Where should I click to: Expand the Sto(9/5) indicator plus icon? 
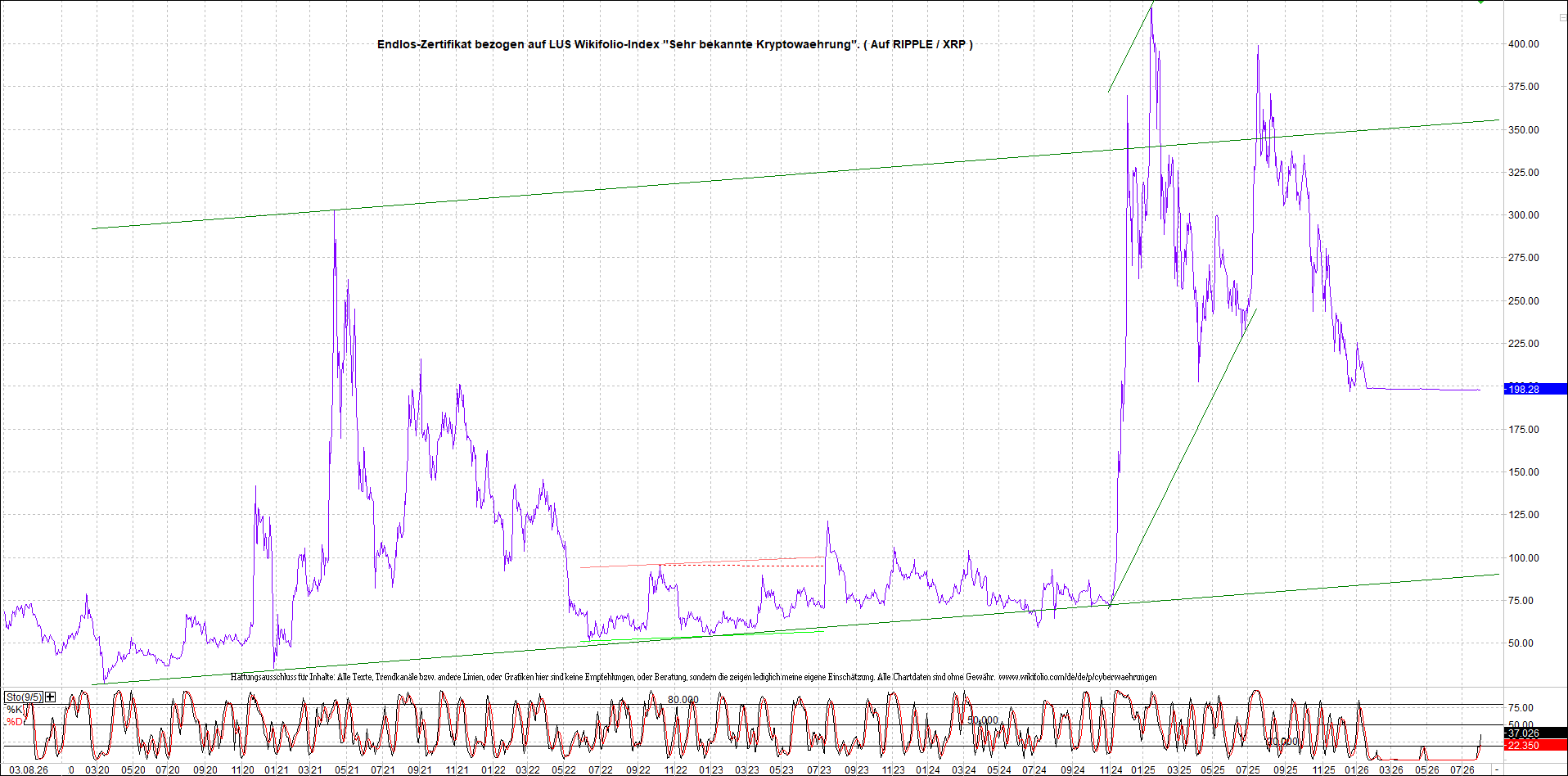pyautogui.click(x=51, y=697)
